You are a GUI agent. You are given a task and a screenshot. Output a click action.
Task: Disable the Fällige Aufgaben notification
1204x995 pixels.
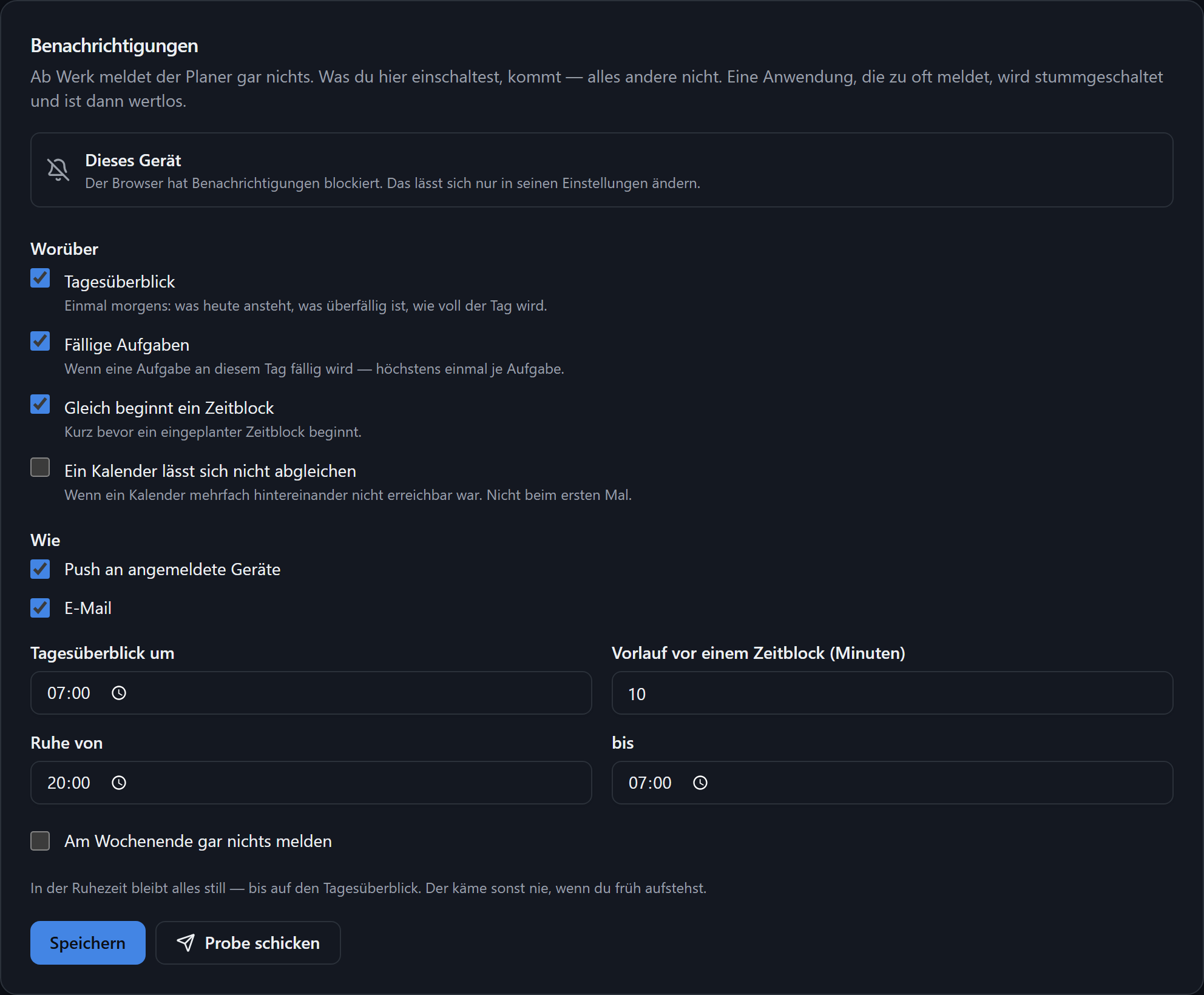40,342
